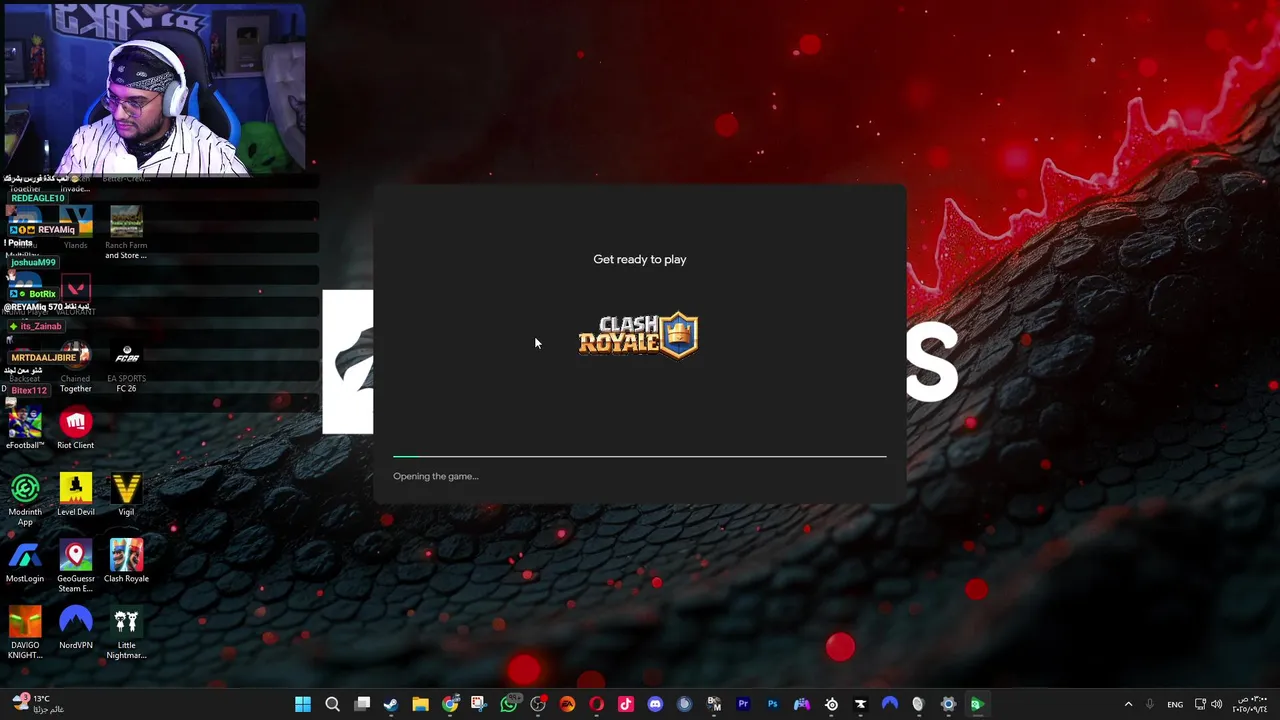Click MRTDAALJBIRE username in chat overlay
The width and height of the screenshot is (1280, 720).
pos(44,357)
